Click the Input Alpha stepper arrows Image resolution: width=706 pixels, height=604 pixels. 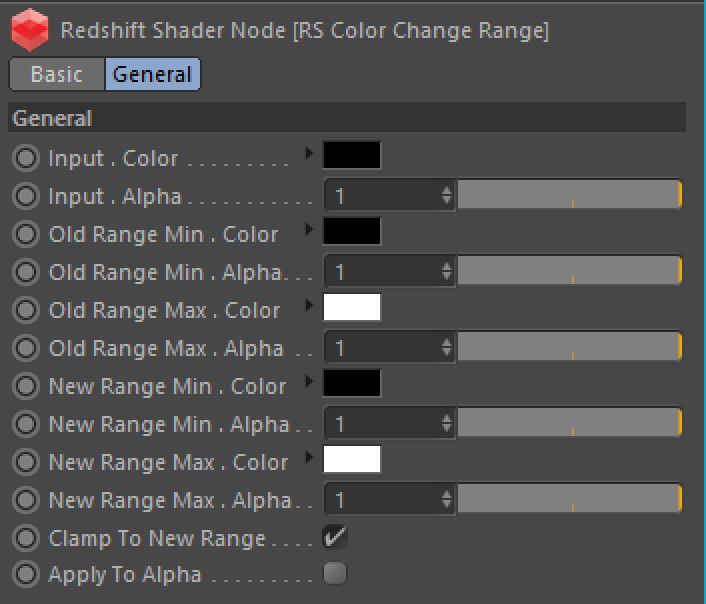(x=447, y=195)
